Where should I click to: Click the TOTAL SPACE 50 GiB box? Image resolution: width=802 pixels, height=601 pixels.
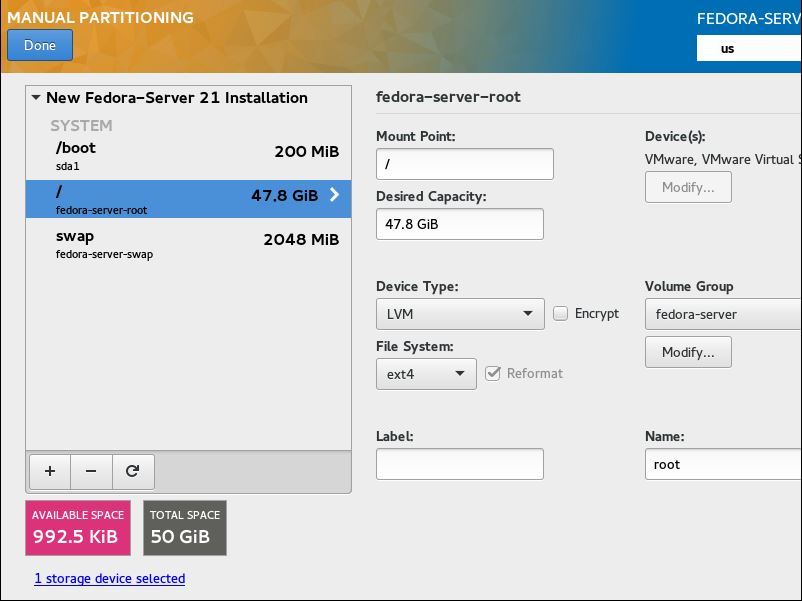click(x=185, y=528)
